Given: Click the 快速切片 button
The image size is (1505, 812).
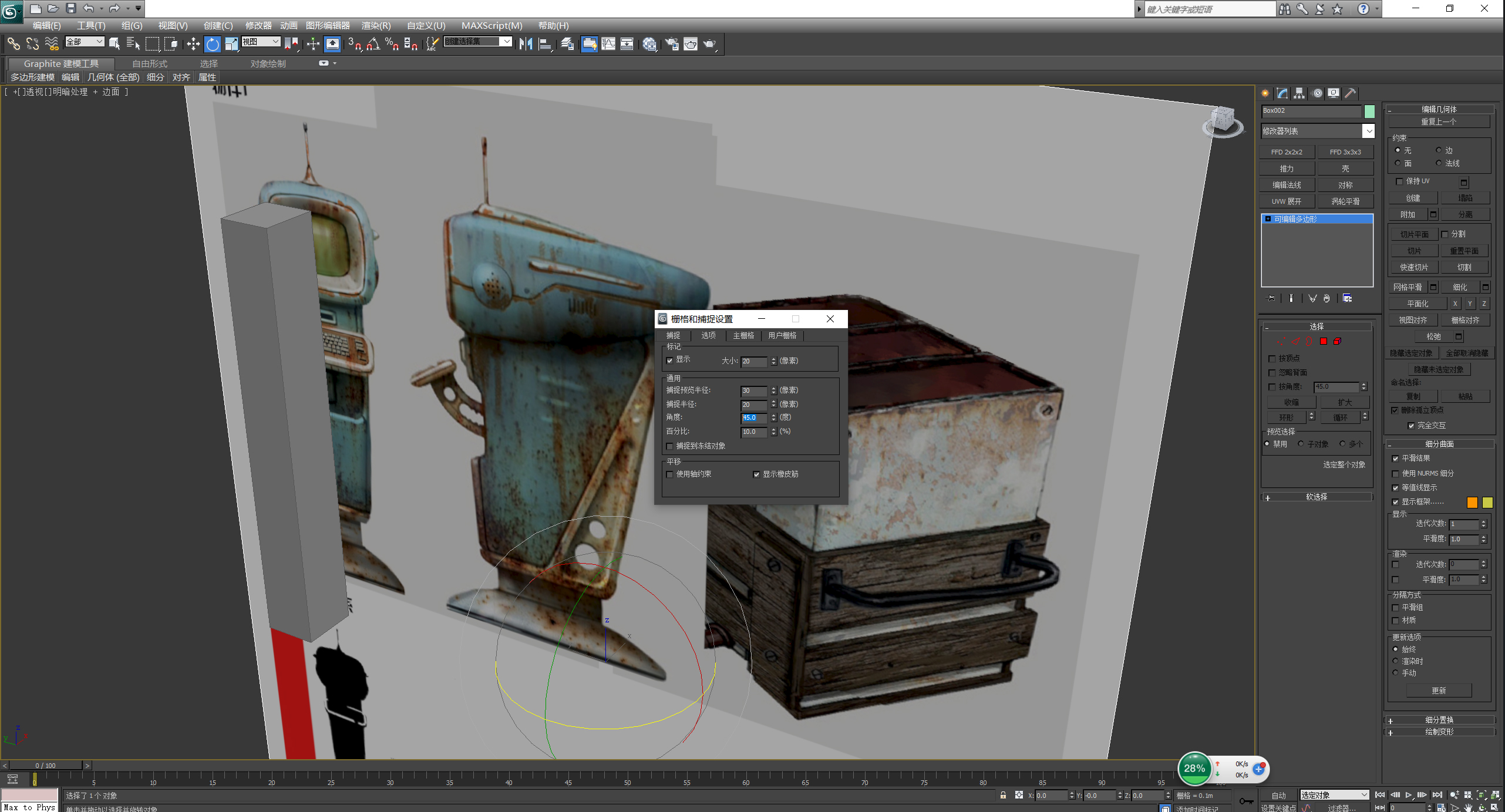Looking at the screenshot, I should point(1413,267).
